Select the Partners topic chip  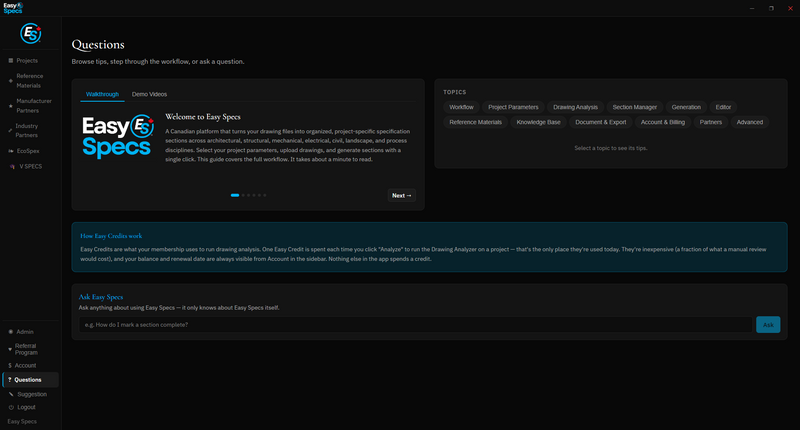pos(711,122)
